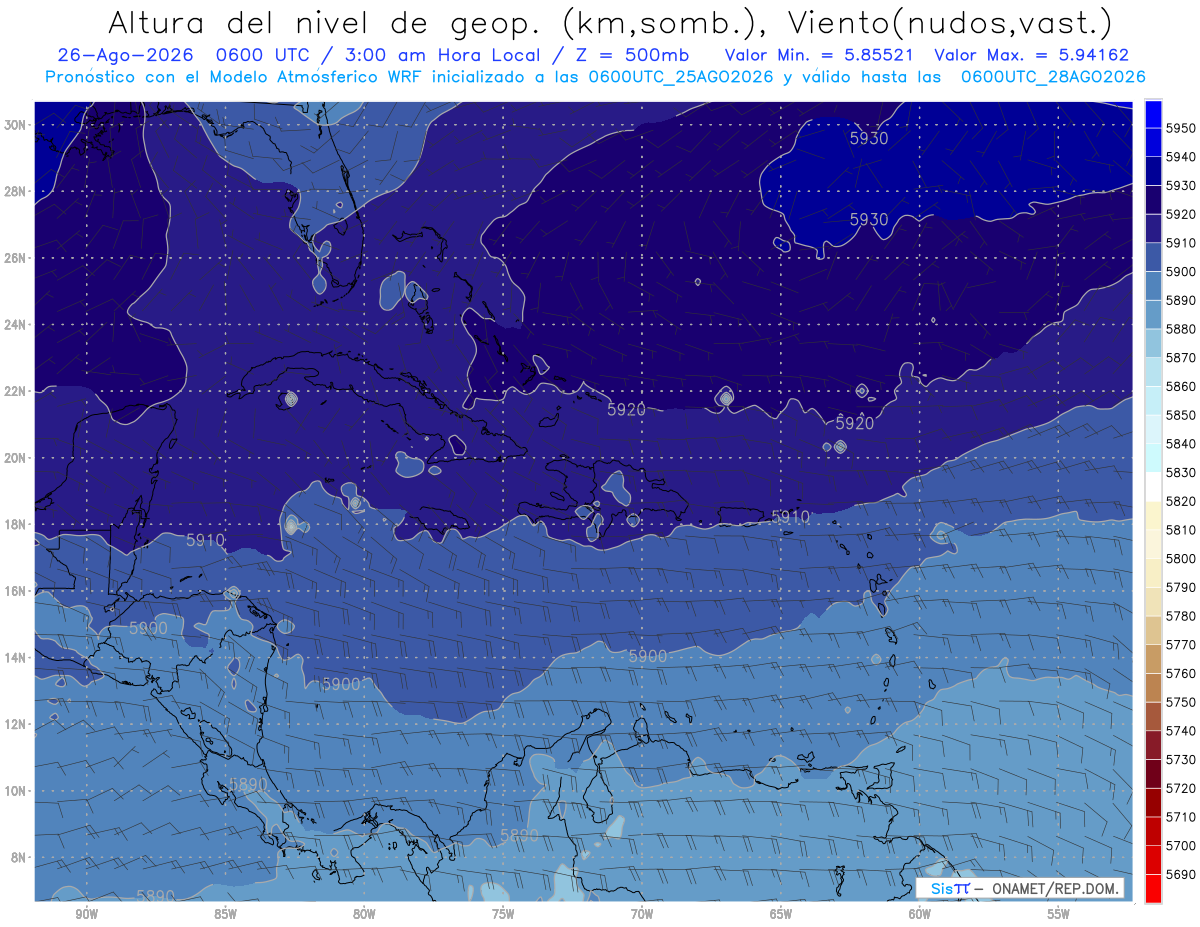The image size is (1200, 927).
Task: Click the colorbar legend value 5880
Action: [1181, 329]
